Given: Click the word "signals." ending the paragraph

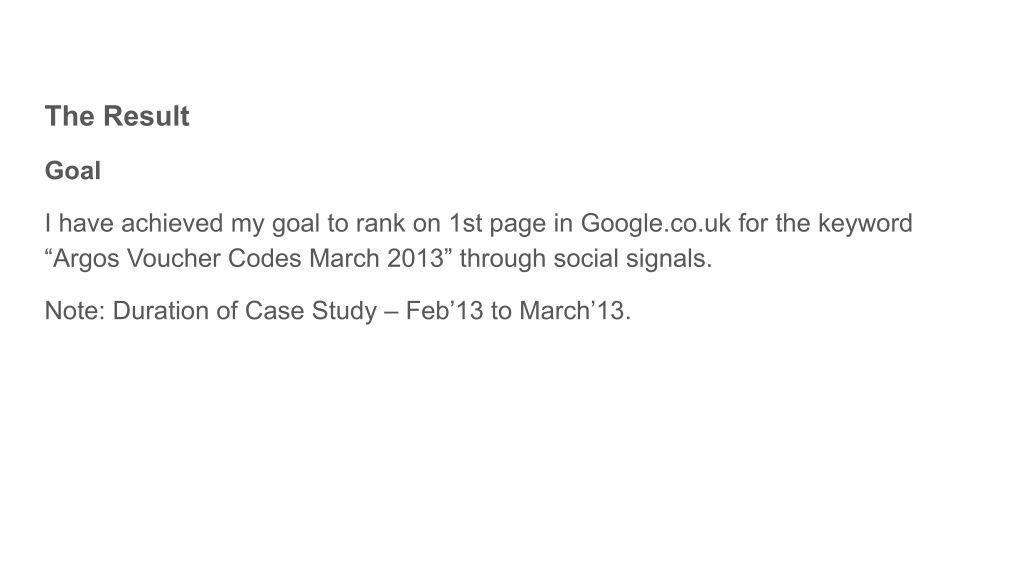Looking at the screenshot, I should click(x=669, y=259).
